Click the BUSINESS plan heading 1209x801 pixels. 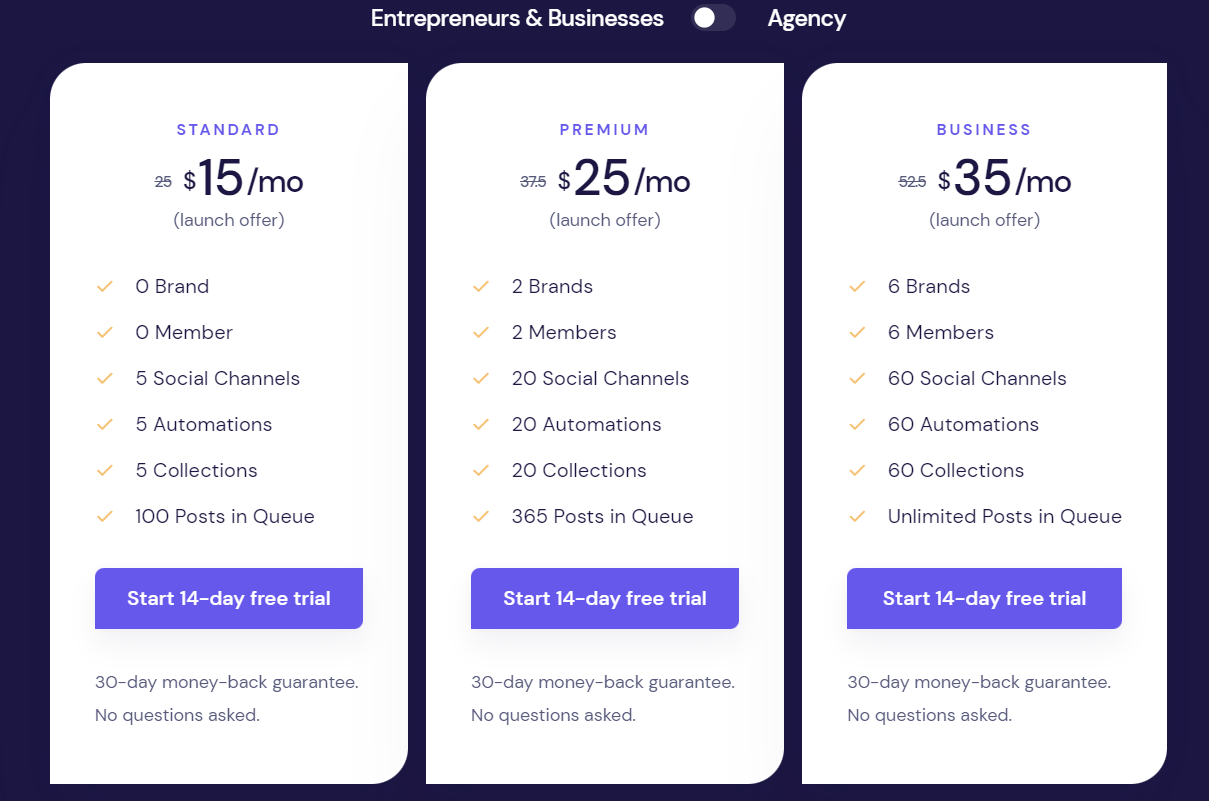[x=984, y=130]
